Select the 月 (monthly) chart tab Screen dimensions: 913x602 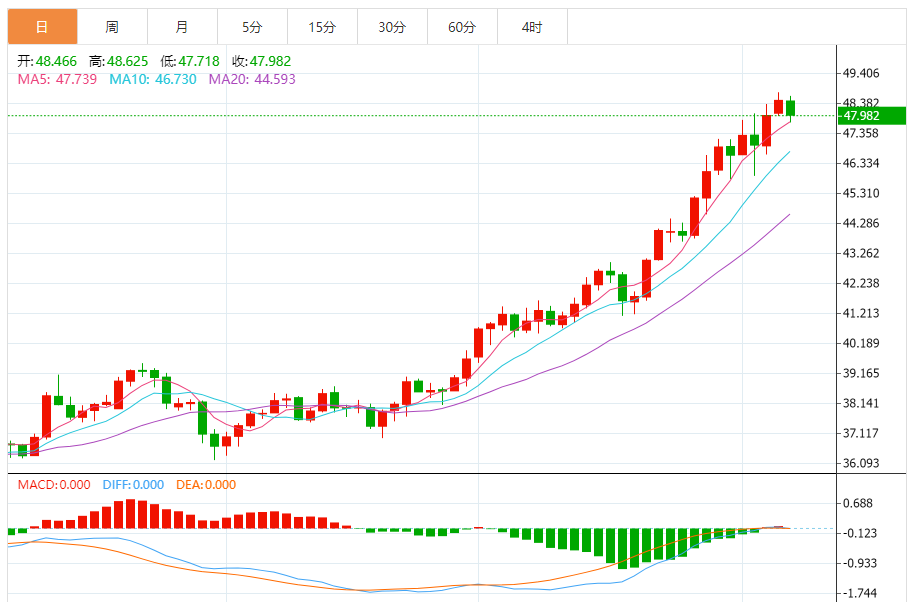181,27
